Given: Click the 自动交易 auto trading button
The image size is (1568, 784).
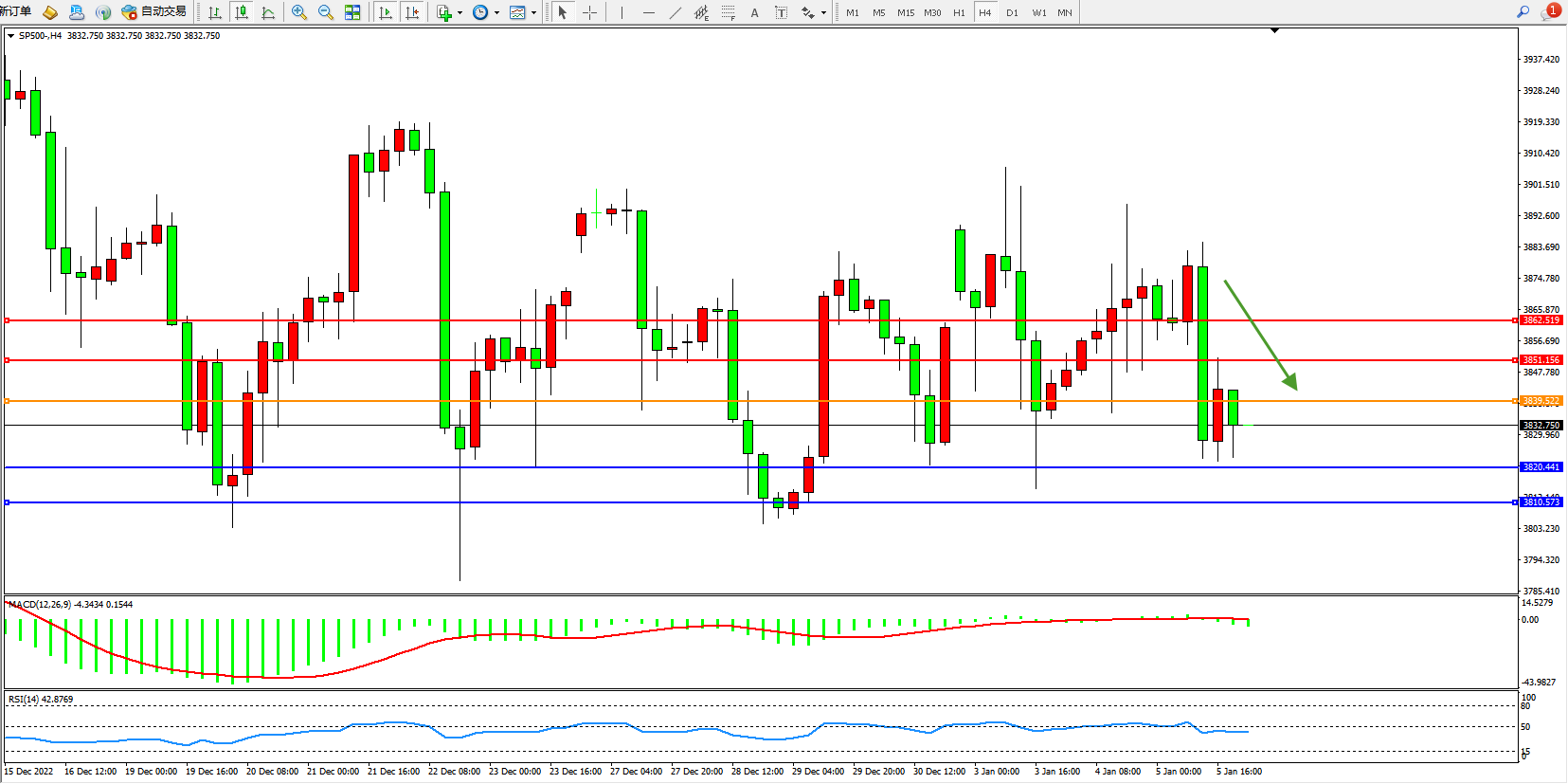Looking at the screenshot, I should coord(153,12).
